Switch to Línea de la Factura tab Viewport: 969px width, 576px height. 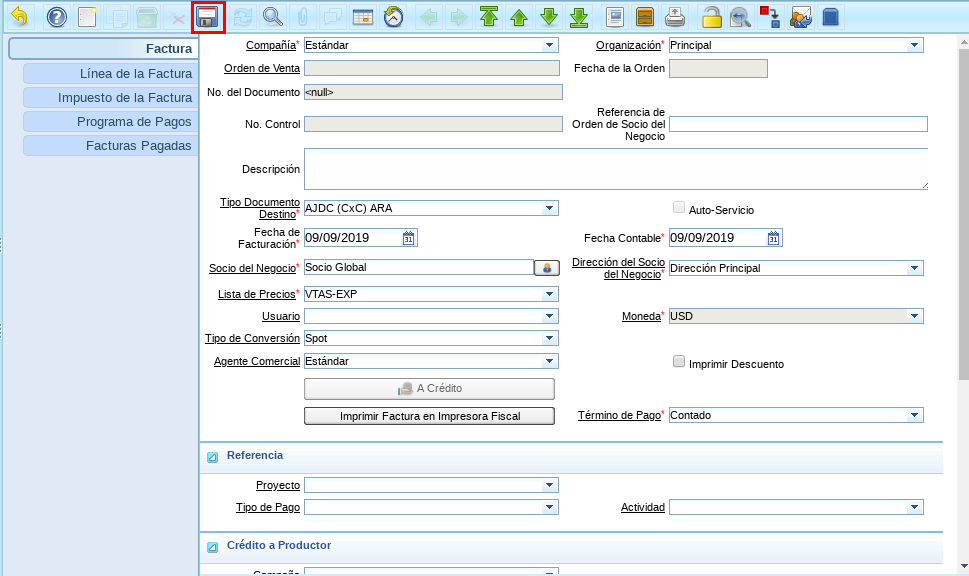point(110,74)
